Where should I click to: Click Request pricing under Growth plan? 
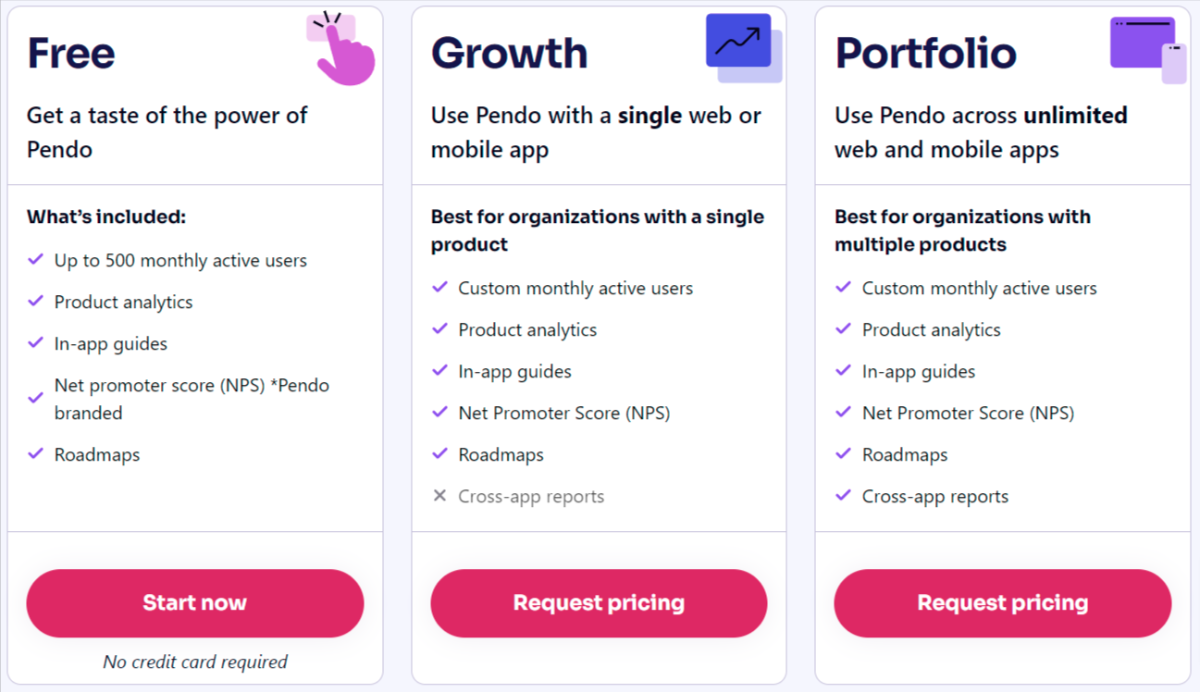pos(599,603)
